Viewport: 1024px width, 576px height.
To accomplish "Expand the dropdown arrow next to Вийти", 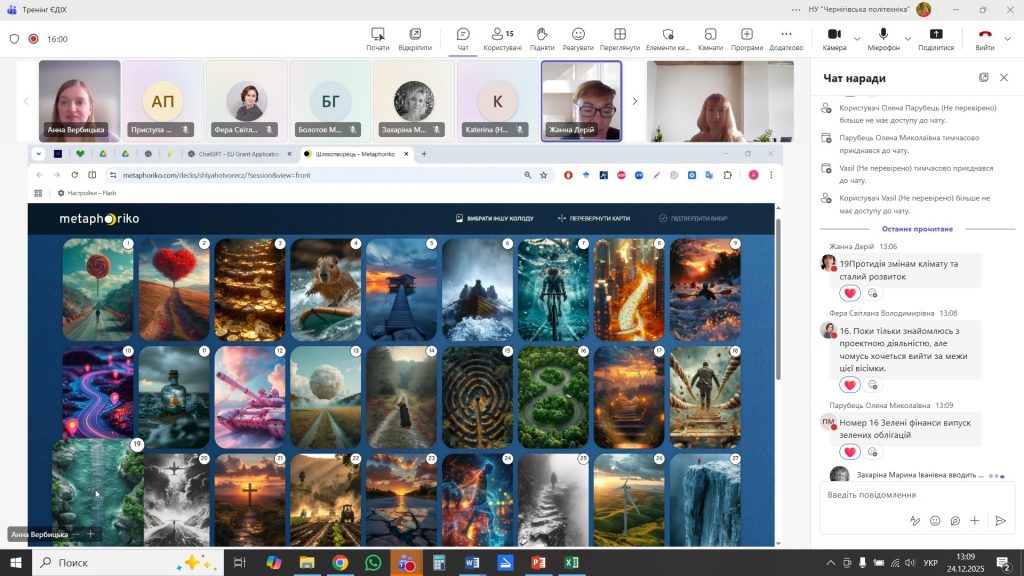I will 1009,39.
